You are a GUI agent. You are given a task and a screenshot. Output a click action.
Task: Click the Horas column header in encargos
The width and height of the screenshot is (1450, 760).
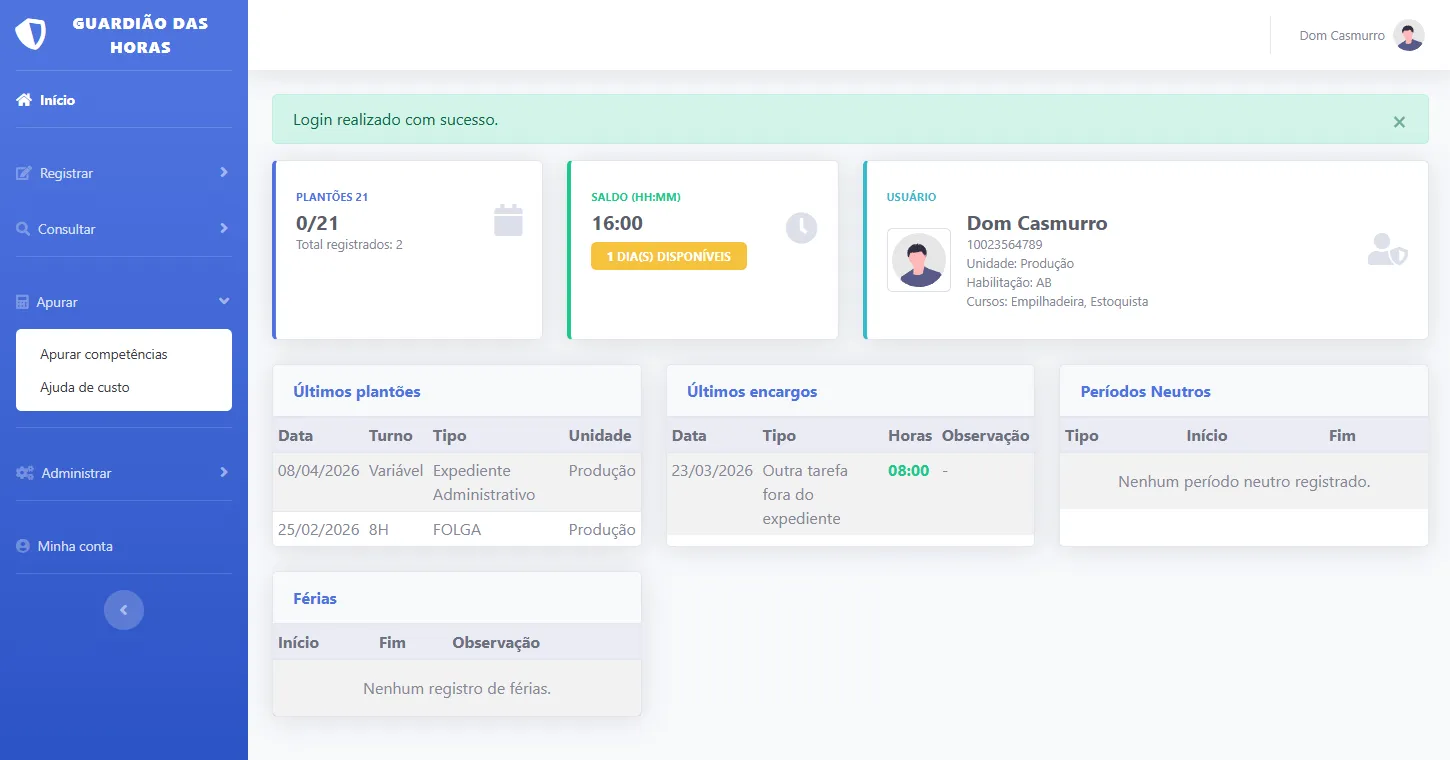(x=910, y=436)
